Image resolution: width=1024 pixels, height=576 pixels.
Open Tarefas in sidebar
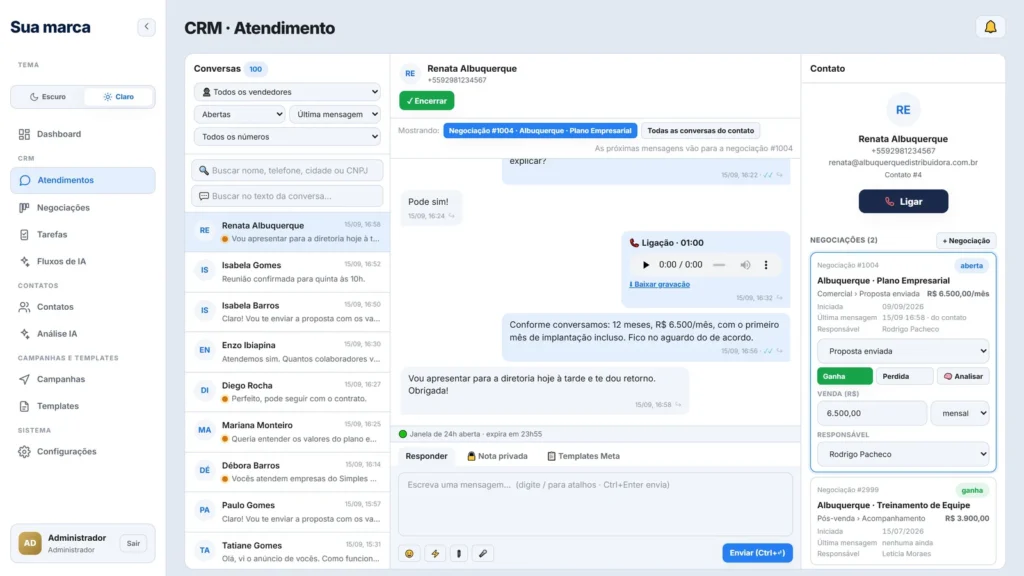(x=82, y=234)
